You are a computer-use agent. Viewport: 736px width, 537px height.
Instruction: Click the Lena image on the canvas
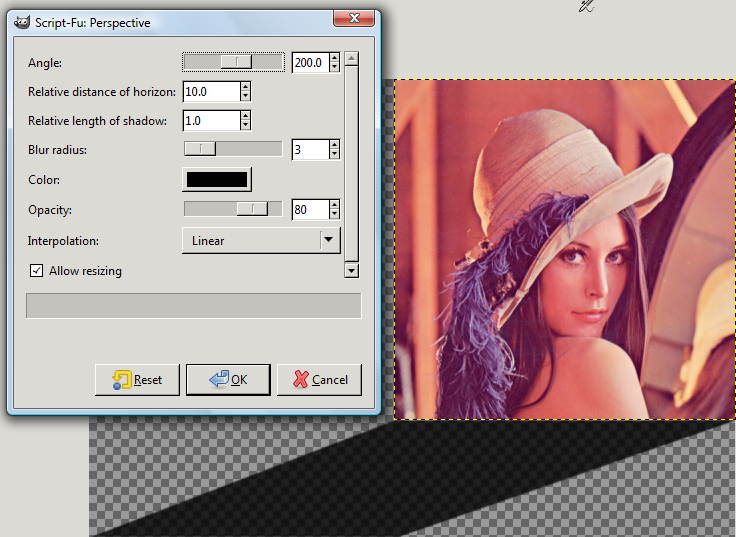point(565,249)
